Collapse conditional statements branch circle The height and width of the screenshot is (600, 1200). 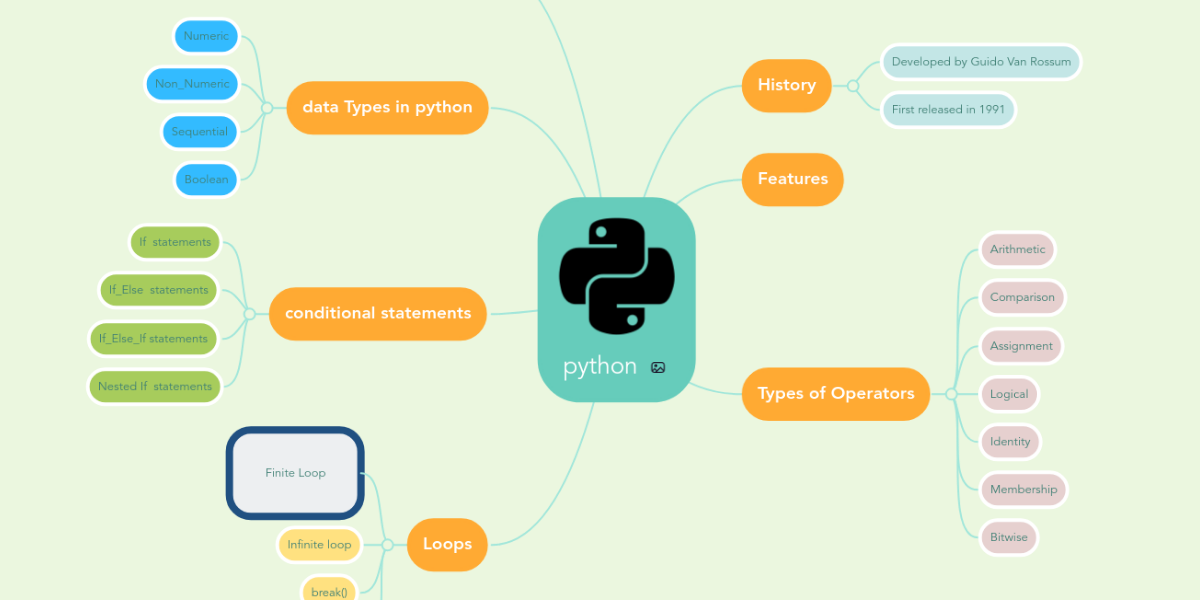[249, 313]
